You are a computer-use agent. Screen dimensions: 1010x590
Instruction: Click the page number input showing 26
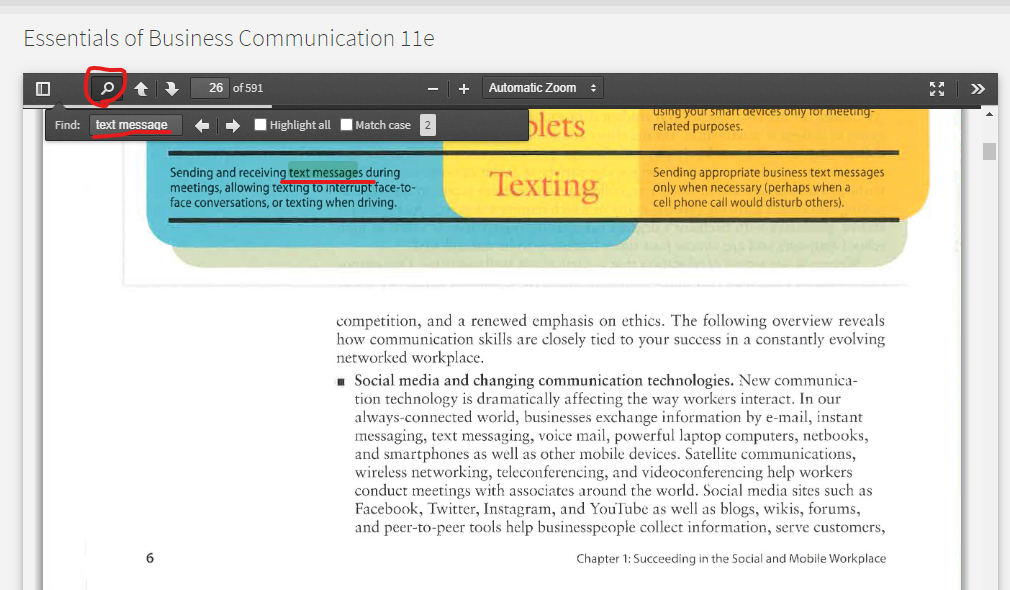(210, 88)
